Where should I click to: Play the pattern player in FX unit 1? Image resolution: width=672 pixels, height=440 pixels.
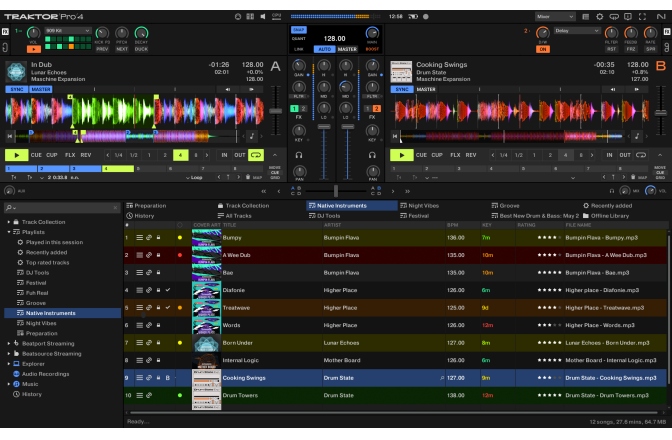coord(34,49)
